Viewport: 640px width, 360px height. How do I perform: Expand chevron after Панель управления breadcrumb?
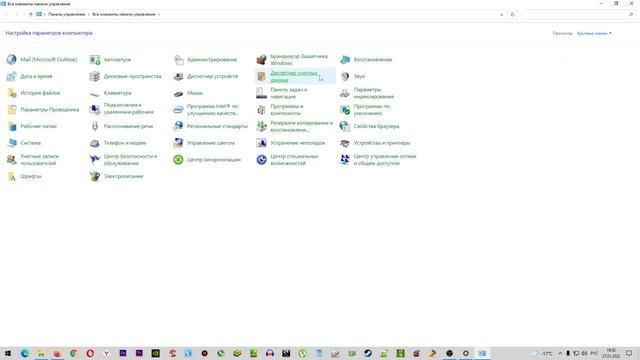(x=89, y=14)
